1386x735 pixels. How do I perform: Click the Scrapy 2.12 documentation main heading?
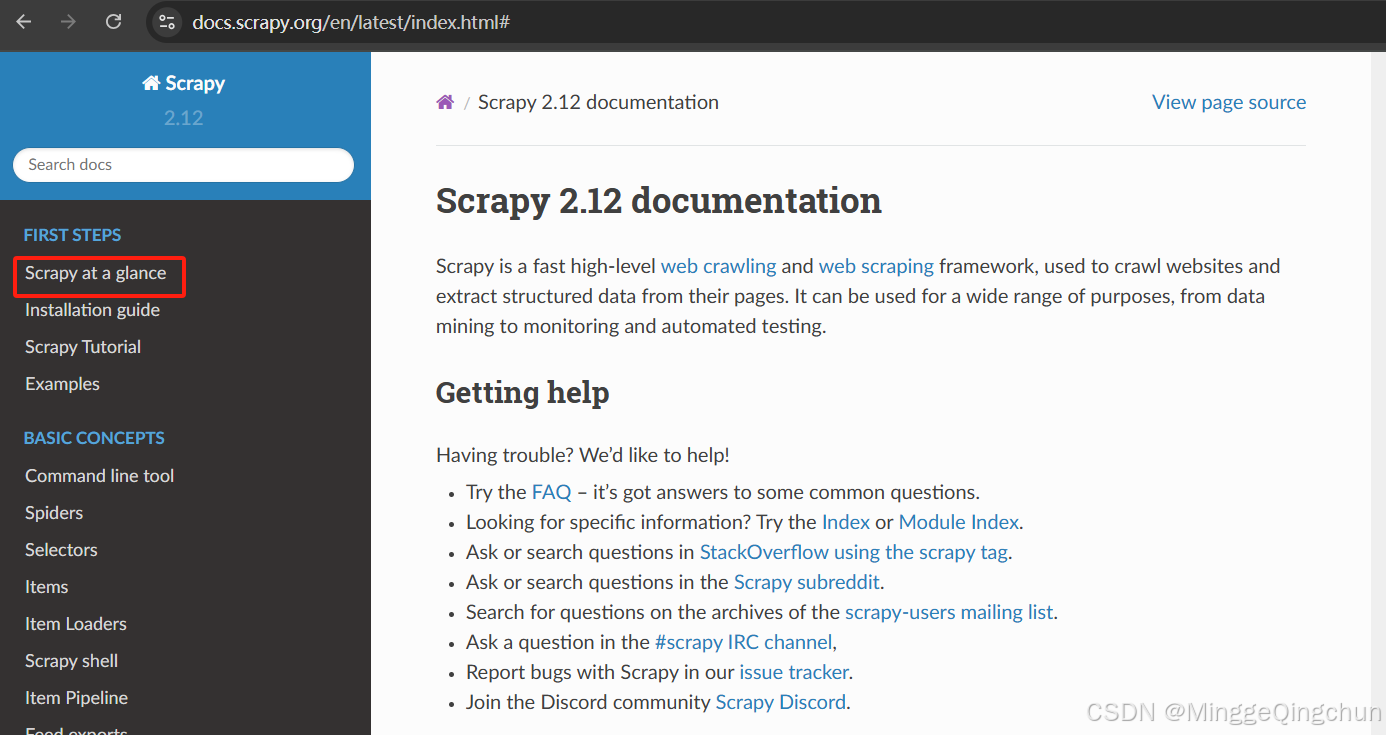(659, 200)
